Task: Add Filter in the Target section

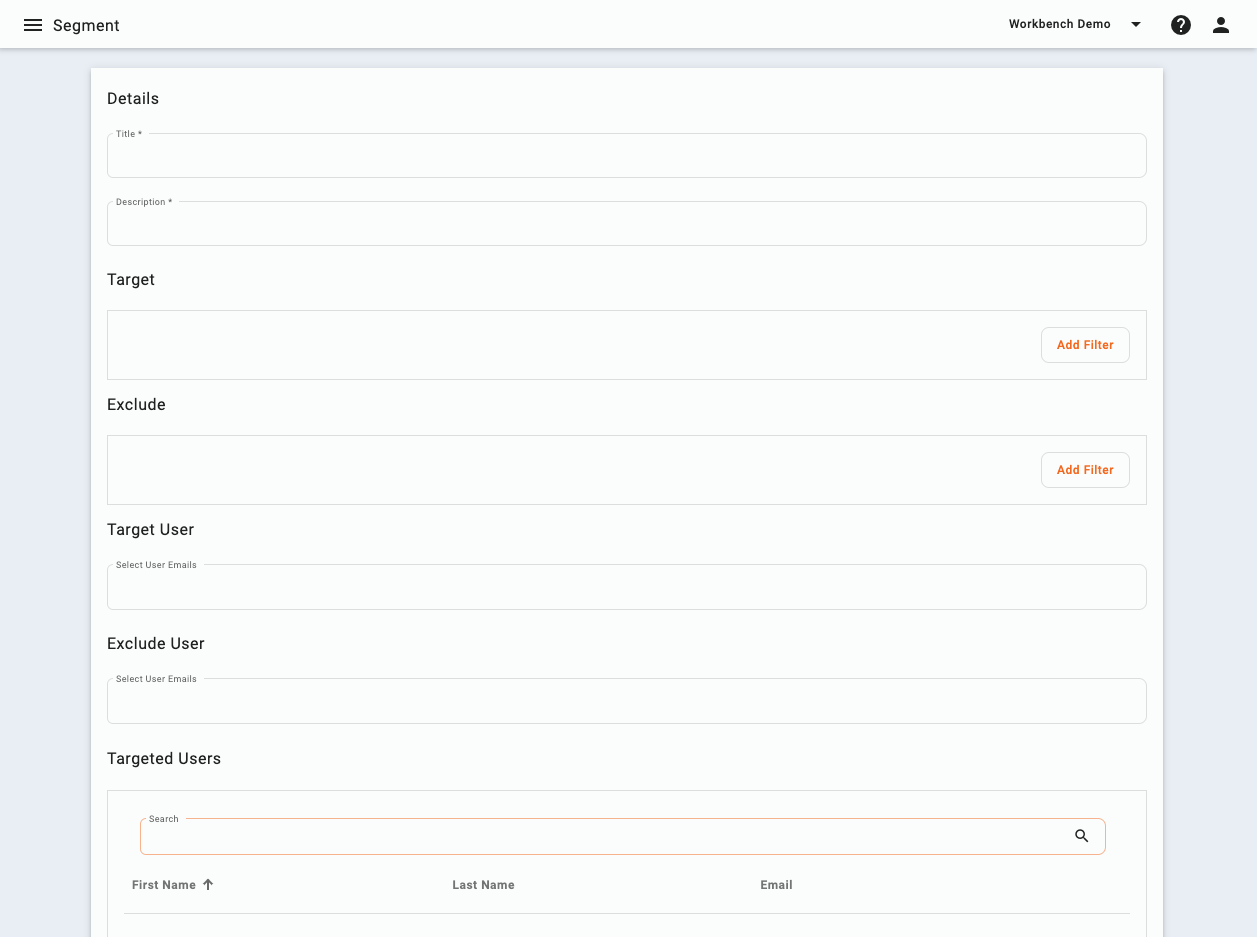Action: [x=1085, y=344]
